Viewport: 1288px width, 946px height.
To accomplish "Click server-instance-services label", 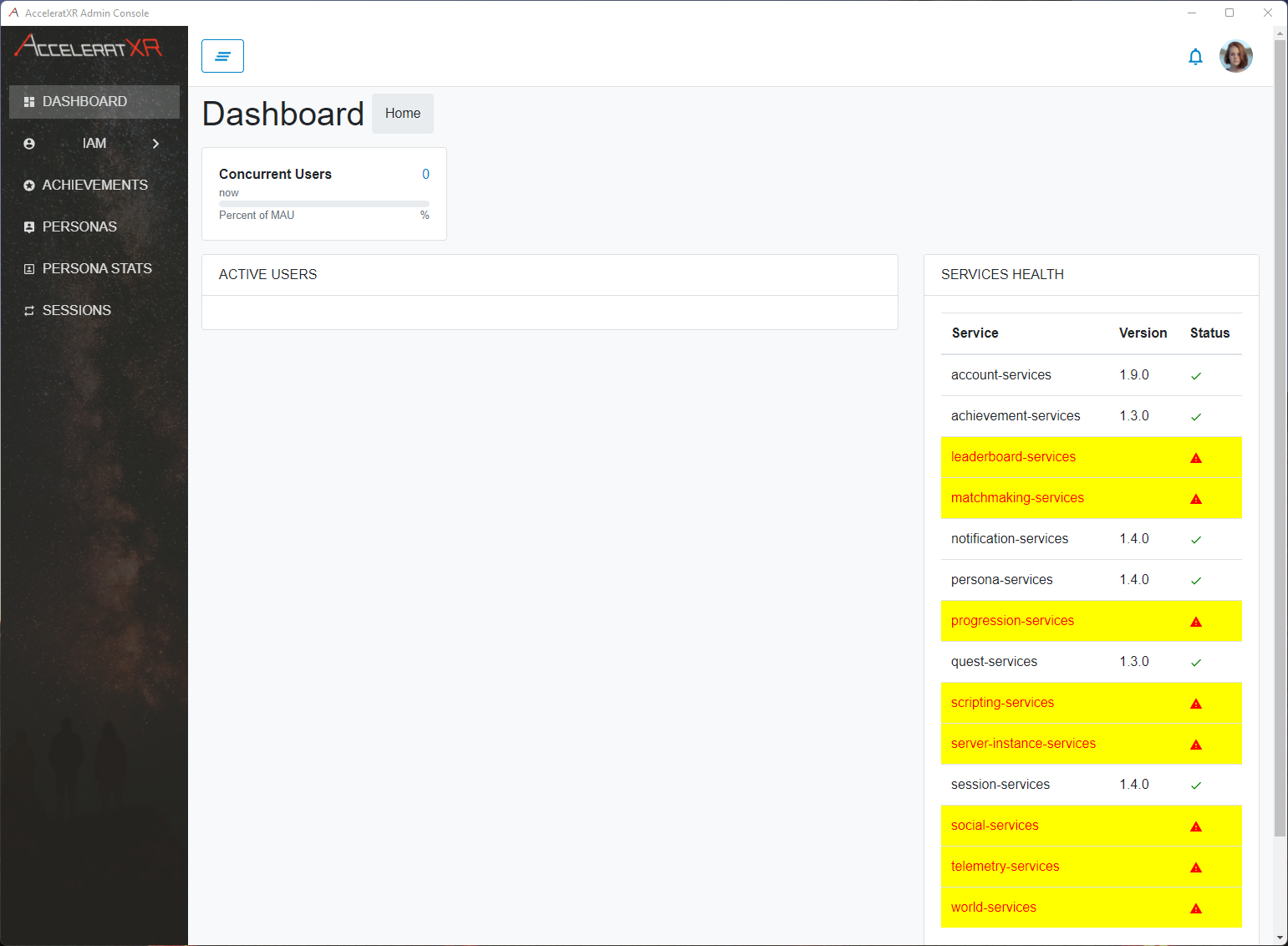I will (x=1023, y=744).
